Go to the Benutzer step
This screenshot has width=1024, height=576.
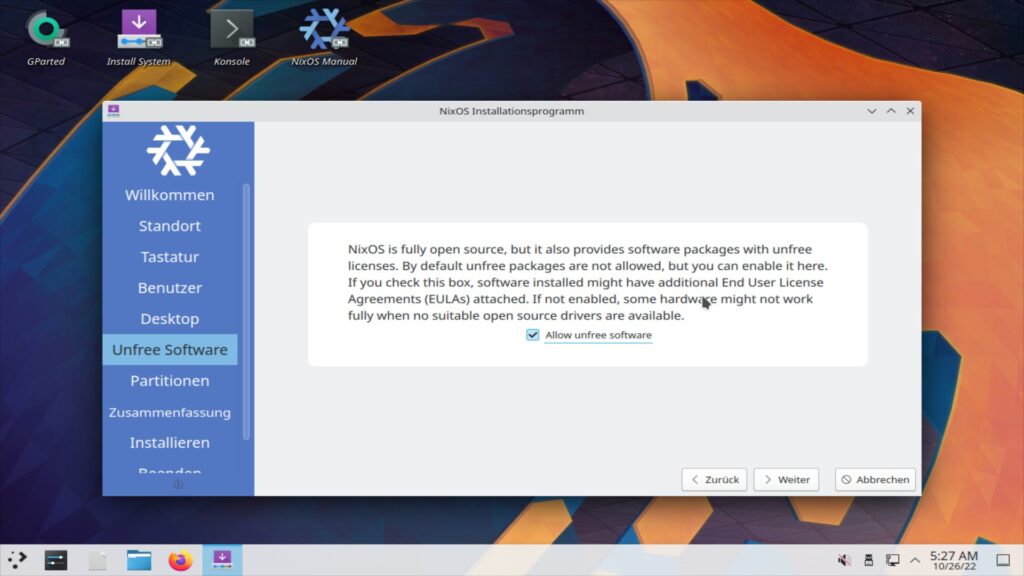(x=170, y=287)
